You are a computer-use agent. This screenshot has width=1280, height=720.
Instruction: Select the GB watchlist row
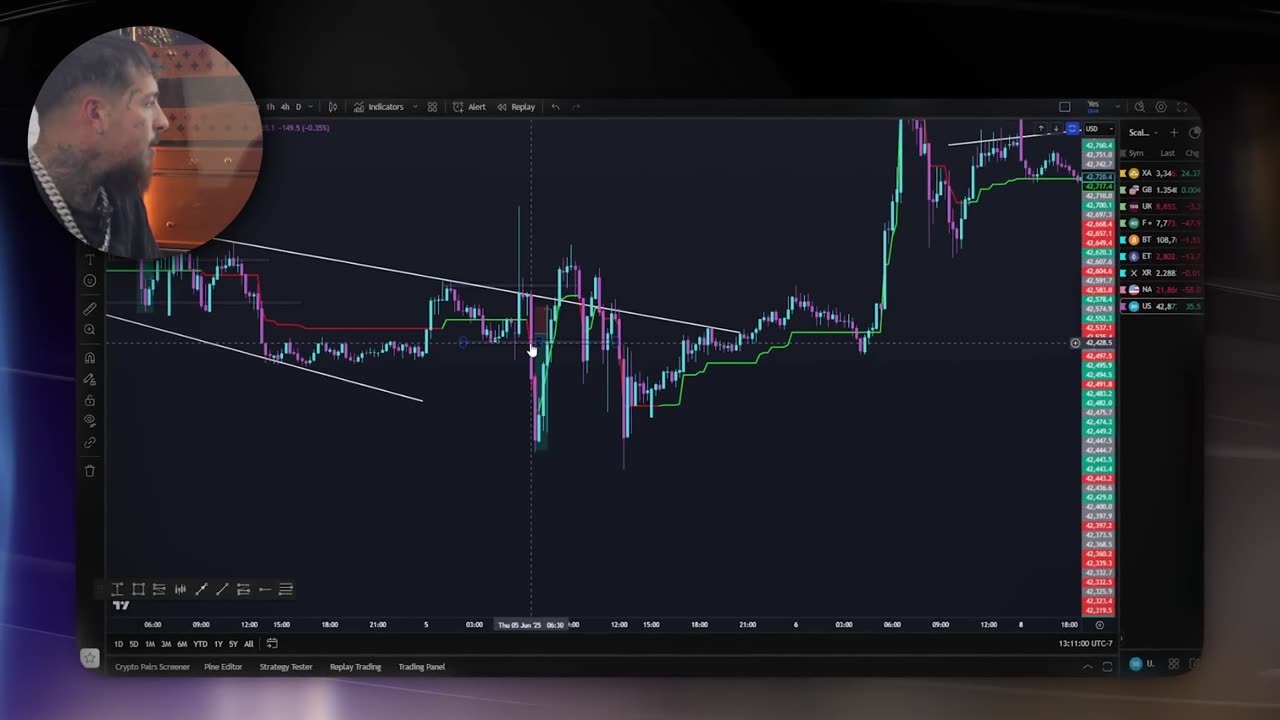(x=1161, y=190)
